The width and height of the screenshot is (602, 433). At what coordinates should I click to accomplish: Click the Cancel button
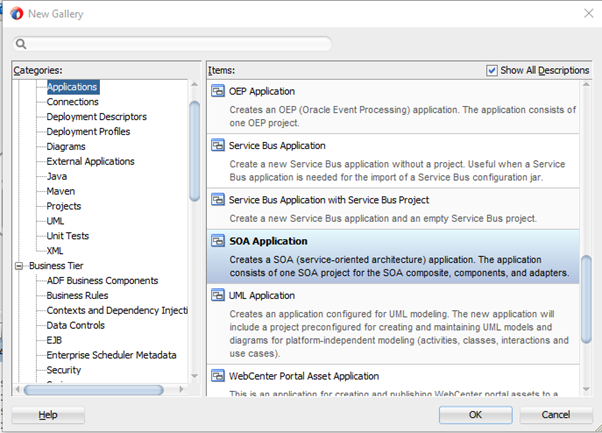click(x=556, y=415)
